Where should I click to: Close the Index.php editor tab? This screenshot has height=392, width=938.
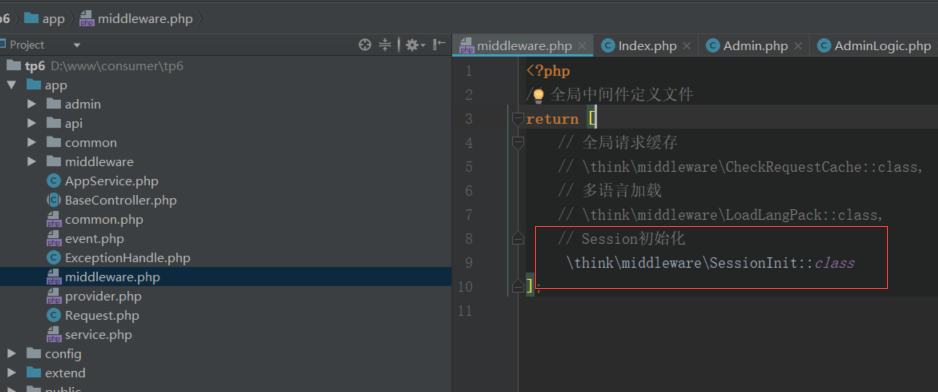click(687, 46)
